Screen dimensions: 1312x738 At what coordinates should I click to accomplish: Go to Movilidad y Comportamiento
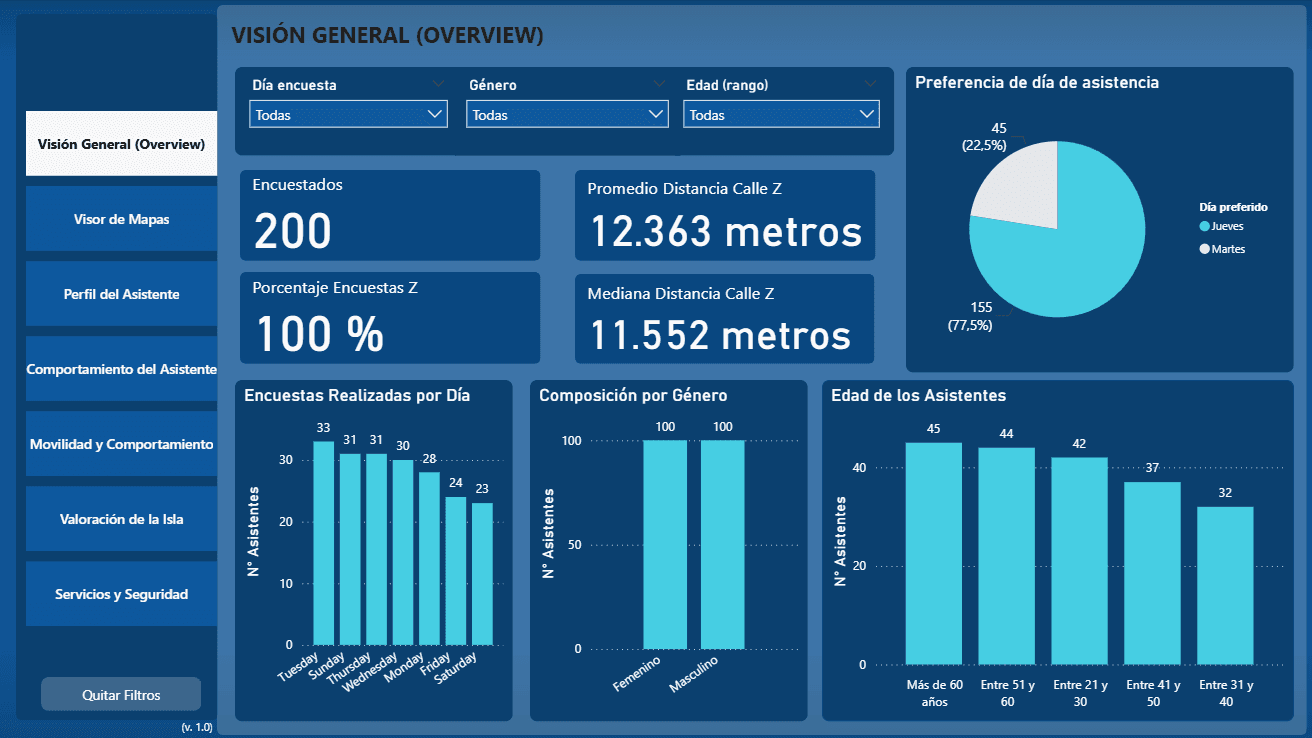tap(120, 443)
